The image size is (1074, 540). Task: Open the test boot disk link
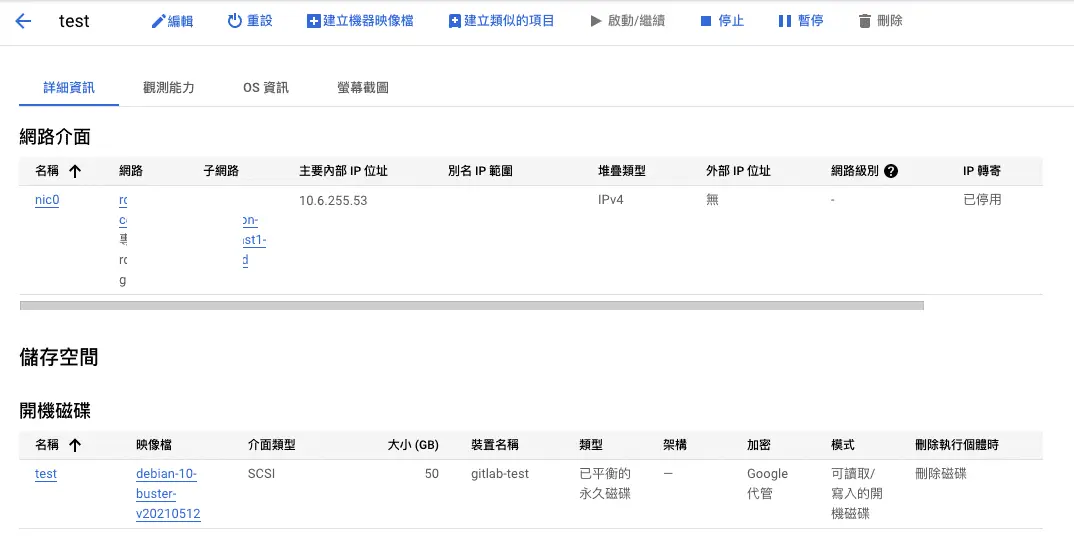click(x=46, y=474)
